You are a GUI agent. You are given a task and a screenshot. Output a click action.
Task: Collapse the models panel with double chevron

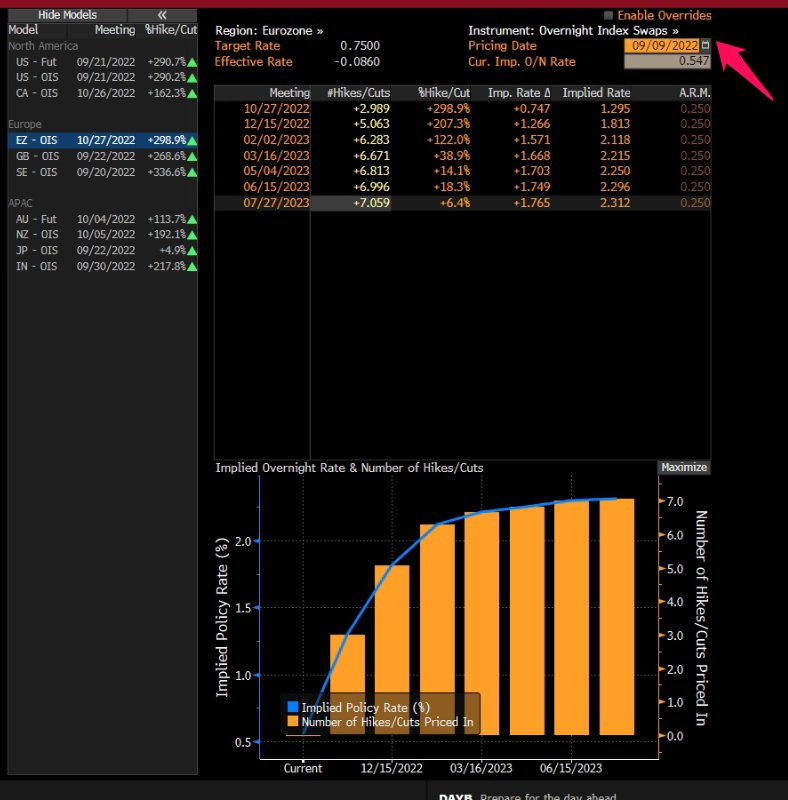(162, 15)
